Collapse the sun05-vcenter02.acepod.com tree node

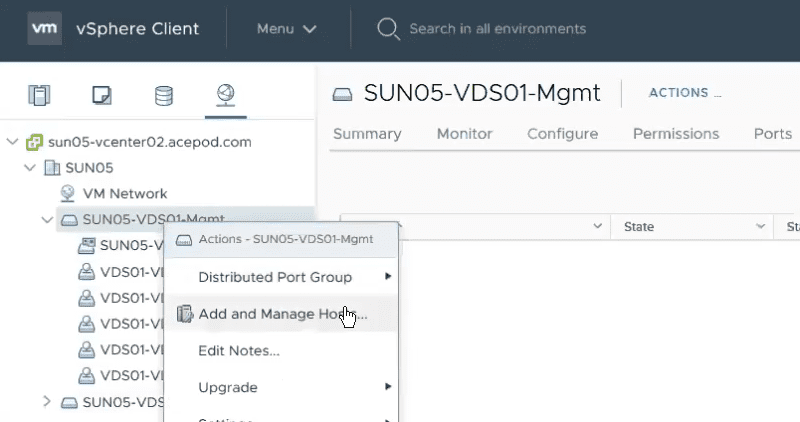click(13, 142)
